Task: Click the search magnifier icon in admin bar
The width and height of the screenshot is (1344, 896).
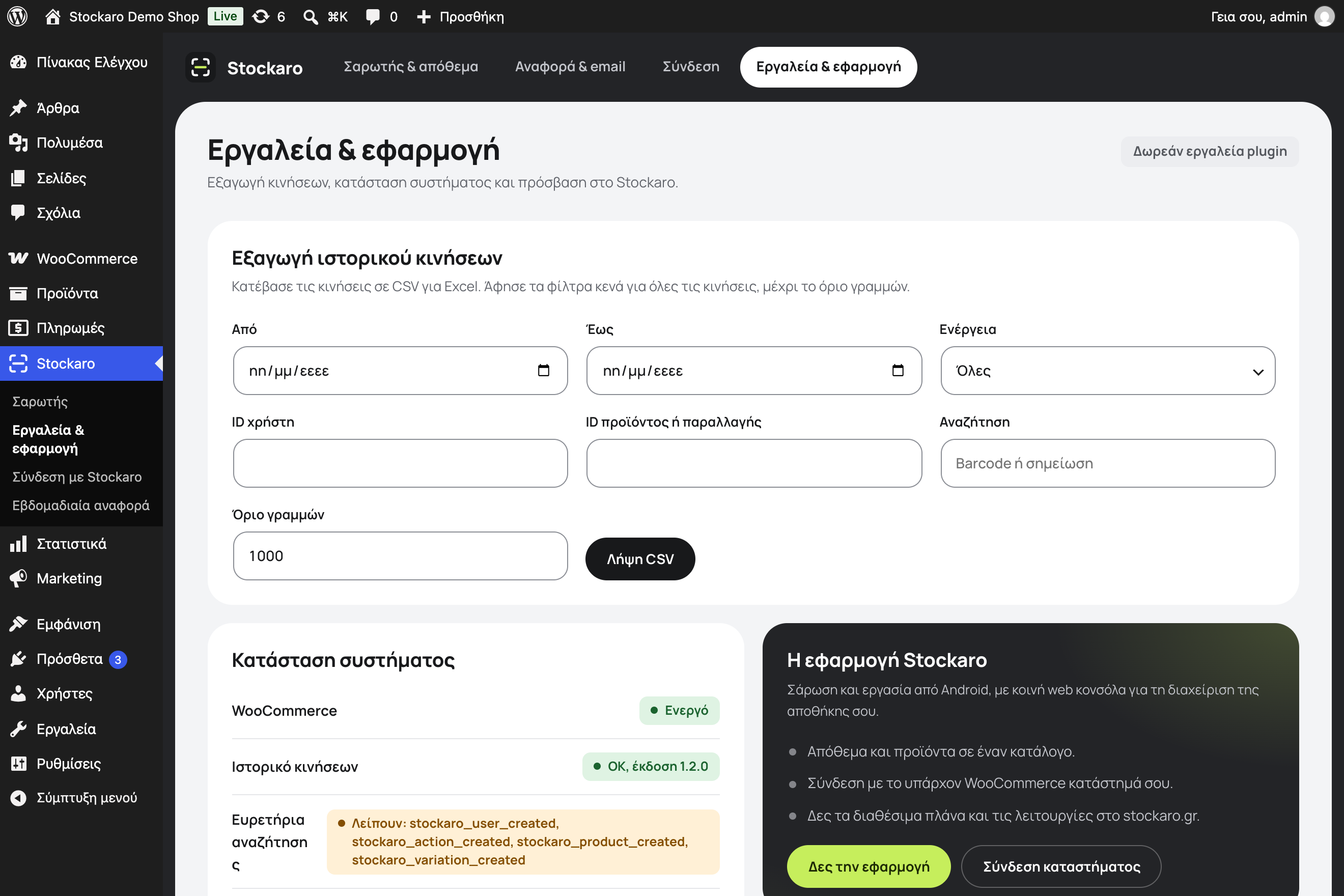Action: [310, 17]
